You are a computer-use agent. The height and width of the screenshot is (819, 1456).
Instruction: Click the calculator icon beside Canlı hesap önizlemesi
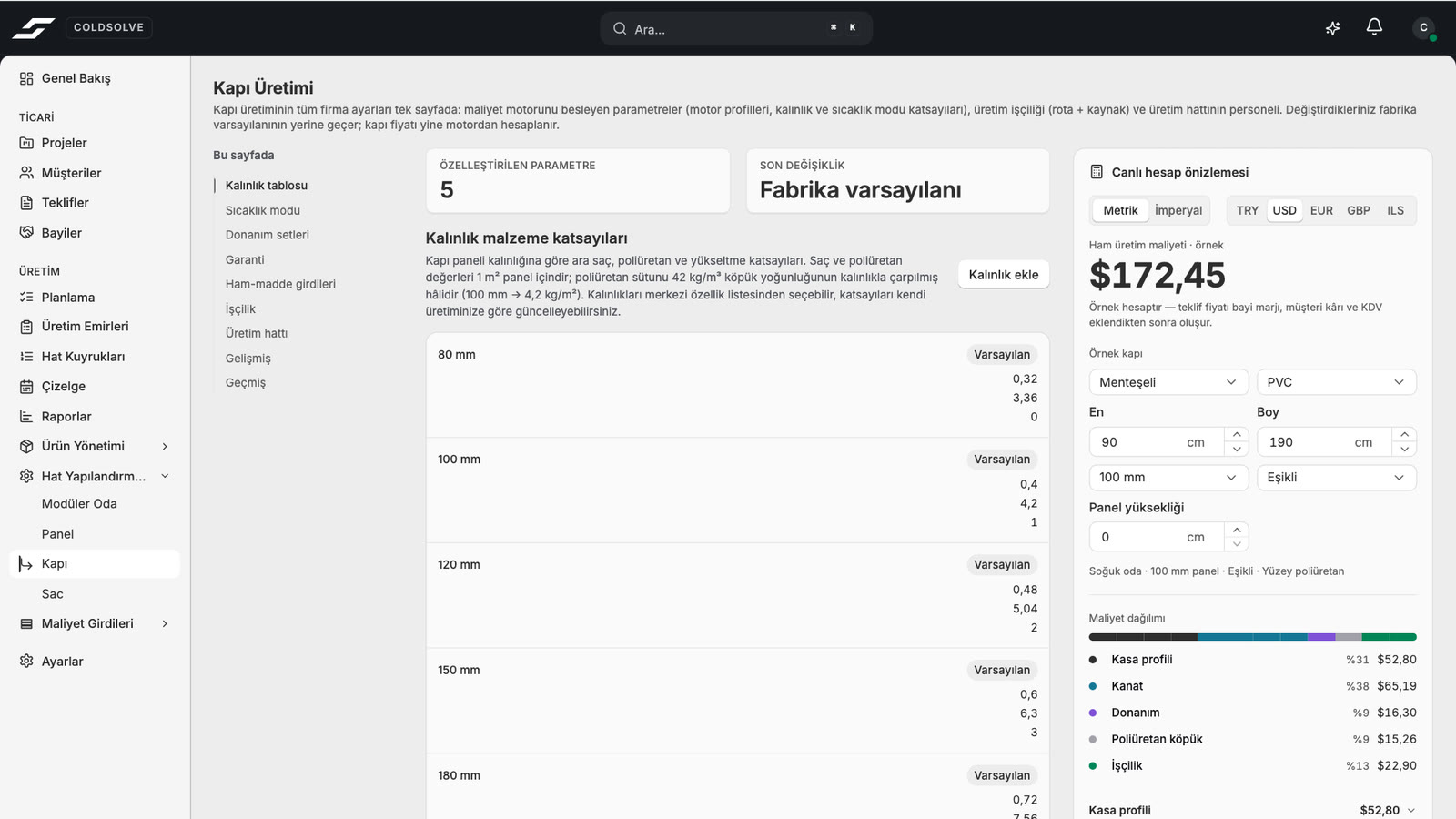point(1097,172)
